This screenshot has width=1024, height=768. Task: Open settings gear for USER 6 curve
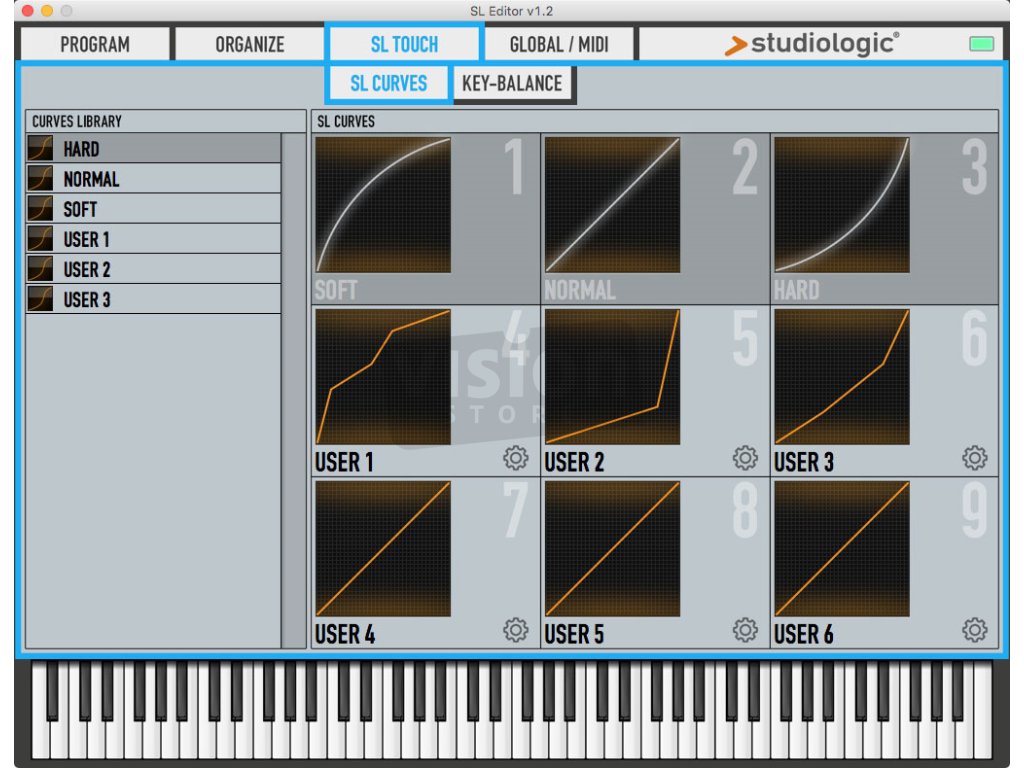(974, 630)
